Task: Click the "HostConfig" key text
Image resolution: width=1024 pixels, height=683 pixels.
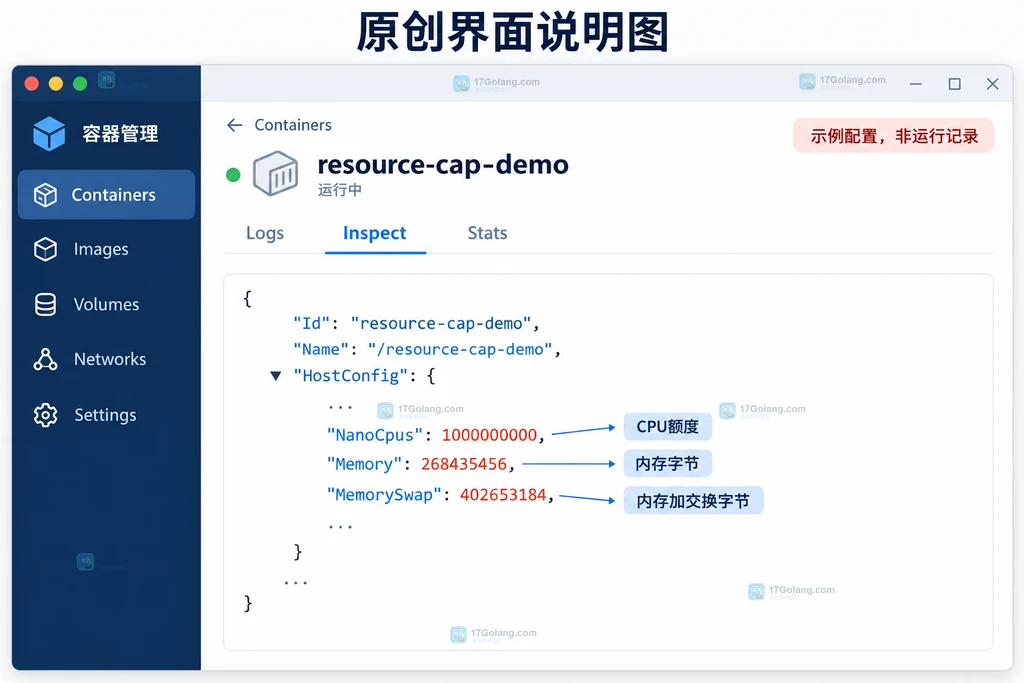Action: pos(351,375)
